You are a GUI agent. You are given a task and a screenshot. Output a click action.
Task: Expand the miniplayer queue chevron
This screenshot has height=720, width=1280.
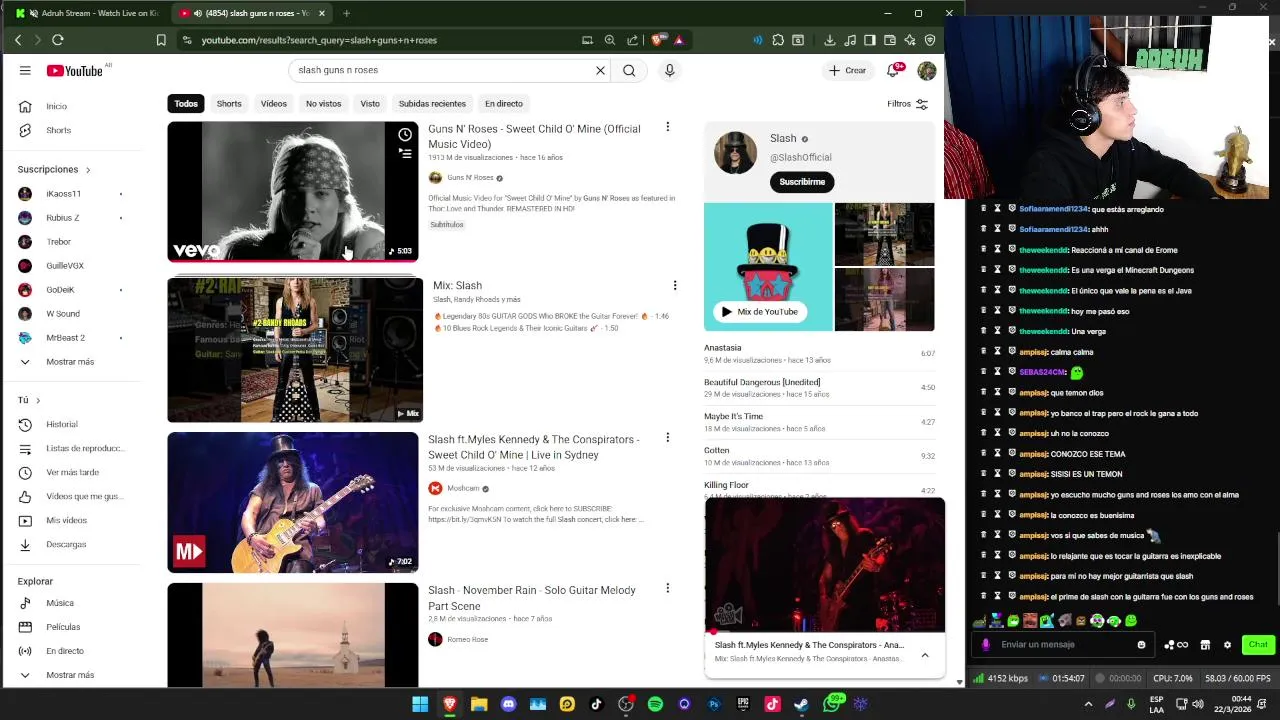coord(925,655)
